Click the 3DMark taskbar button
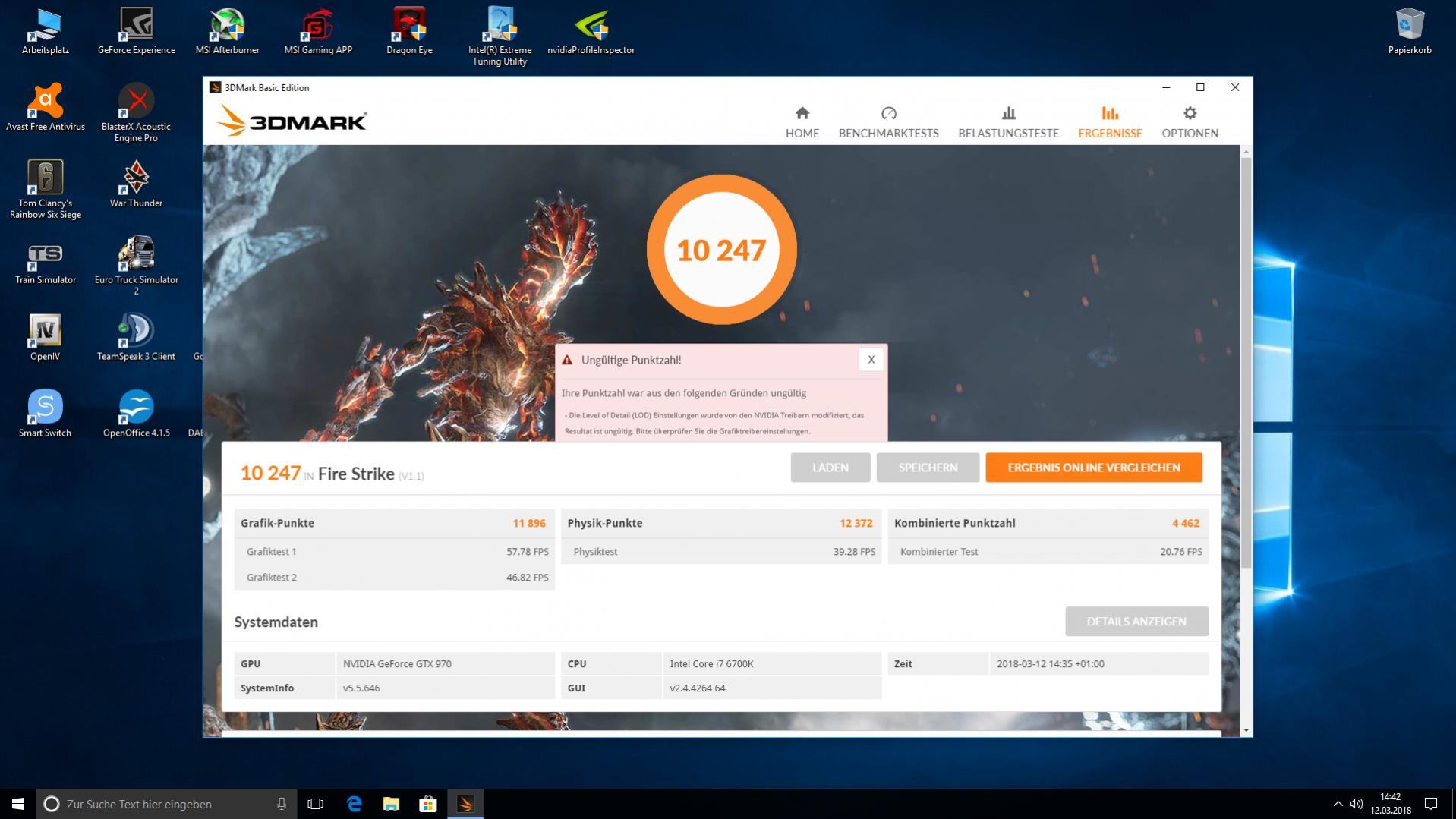1456x819 pixels. pyautogui.click(x=465, y=804)
